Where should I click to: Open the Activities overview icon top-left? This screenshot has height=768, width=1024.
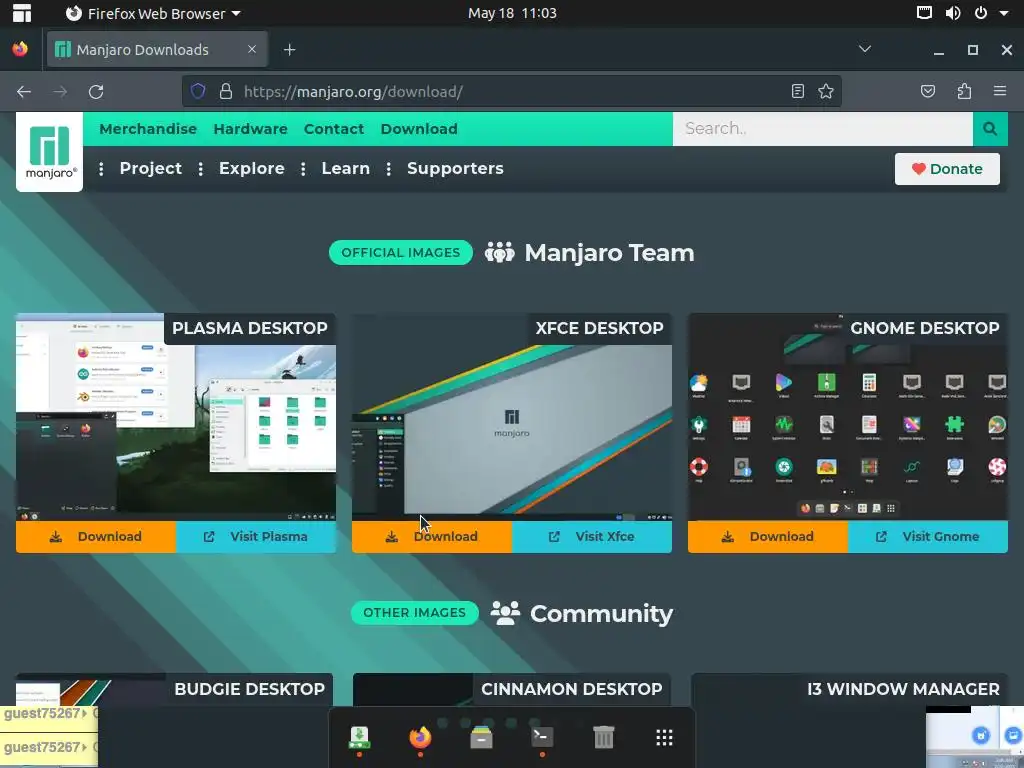(22, 13)
